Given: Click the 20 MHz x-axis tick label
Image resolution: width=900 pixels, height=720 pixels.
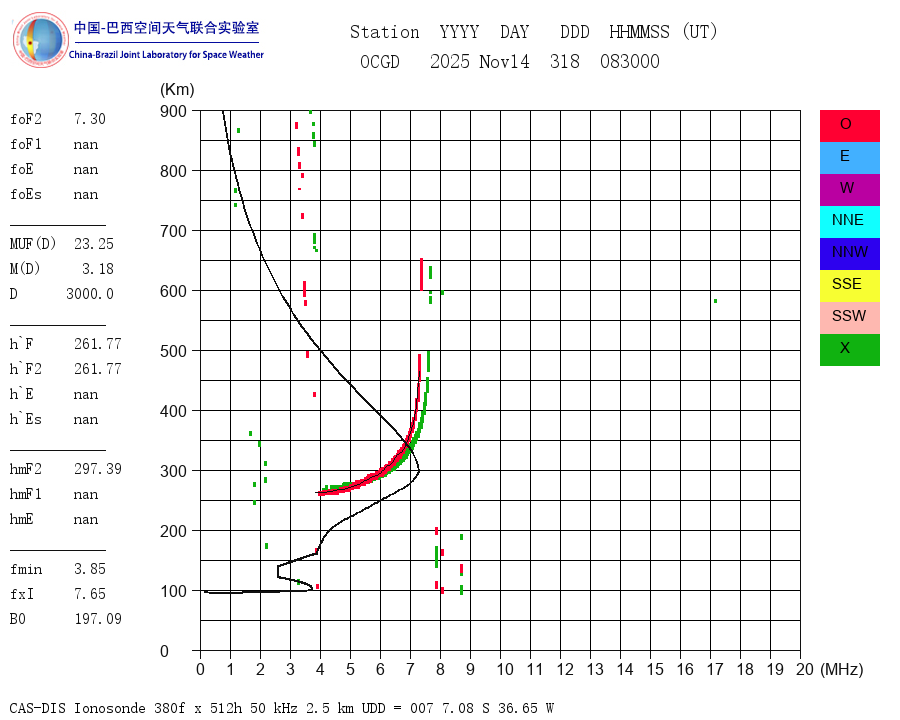Looking at the screenshot, I should 805,669.
